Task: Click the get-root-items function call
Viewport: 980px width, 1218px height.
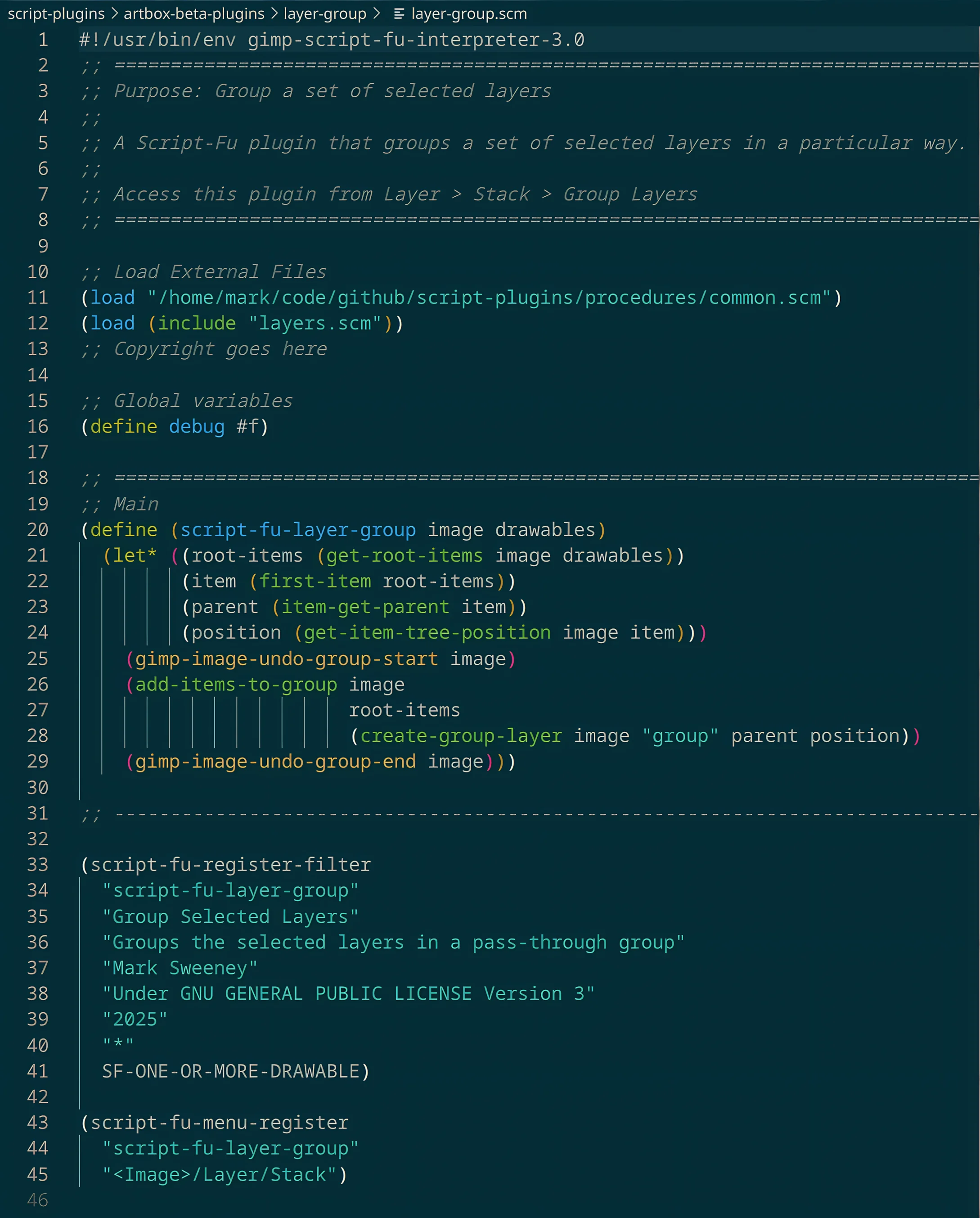Action: click(x=405, y=556)
